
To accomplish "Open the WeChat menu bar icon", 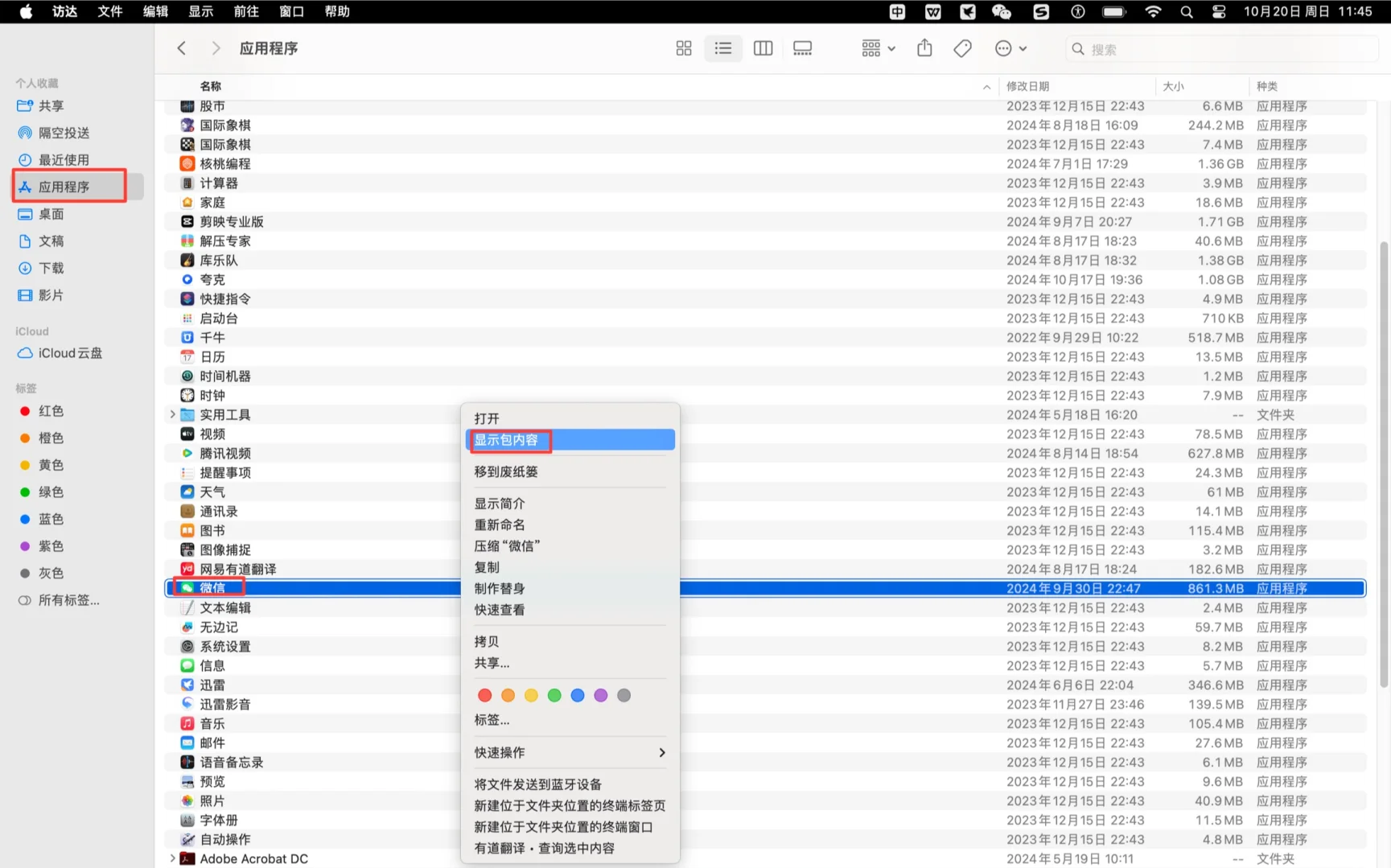I will (1002, 11).
